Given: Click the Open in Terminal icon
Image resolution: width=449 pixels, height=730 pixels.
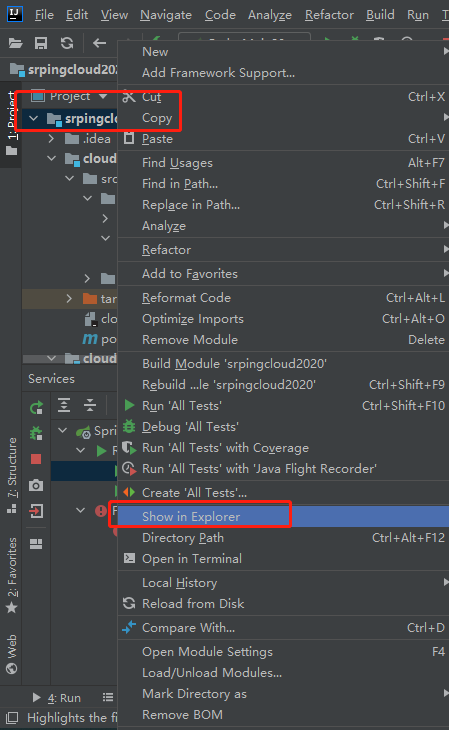Looking at the screenshot, I should pos(129,558).
